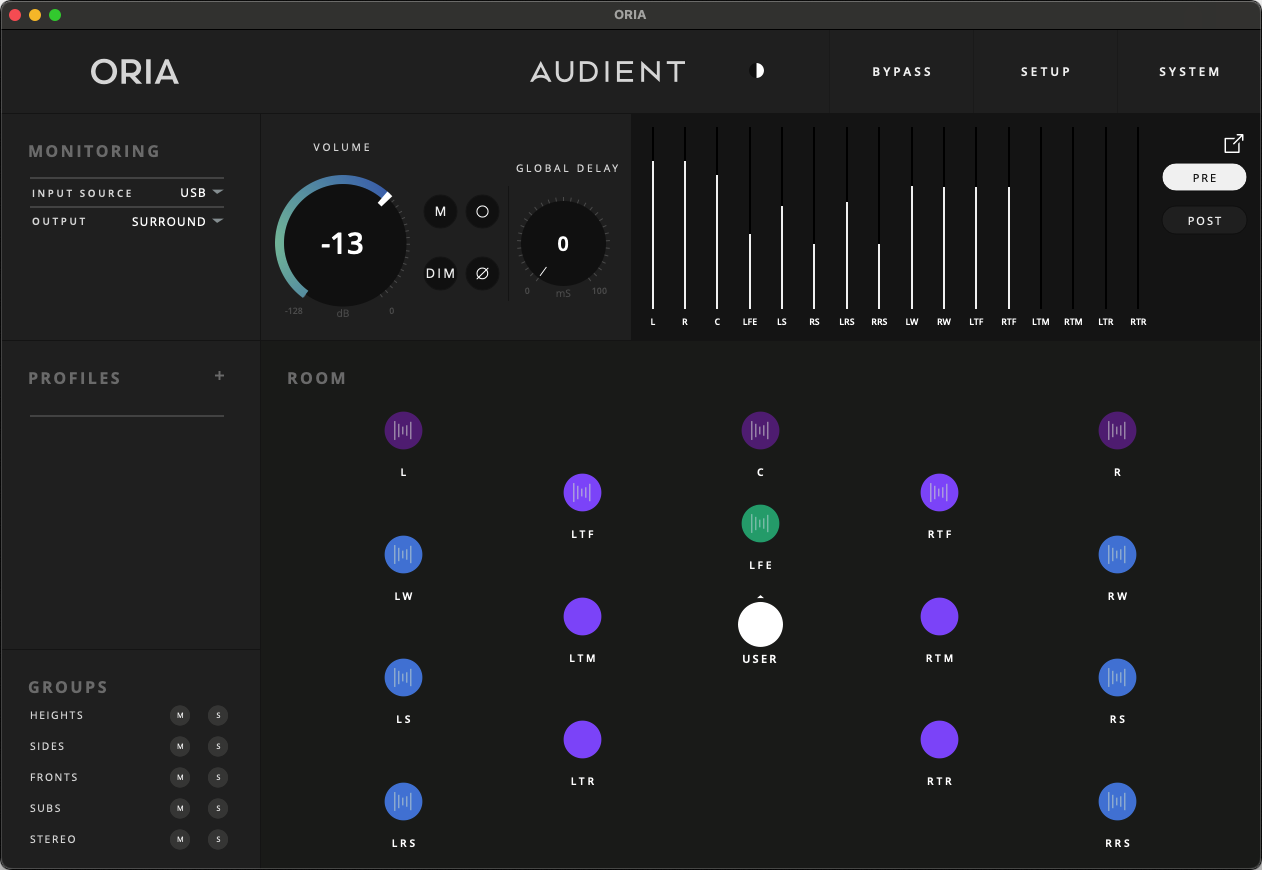Mute the SIDES group
This screenshot has width=1262, height=870.
click(x=180, y=746)
